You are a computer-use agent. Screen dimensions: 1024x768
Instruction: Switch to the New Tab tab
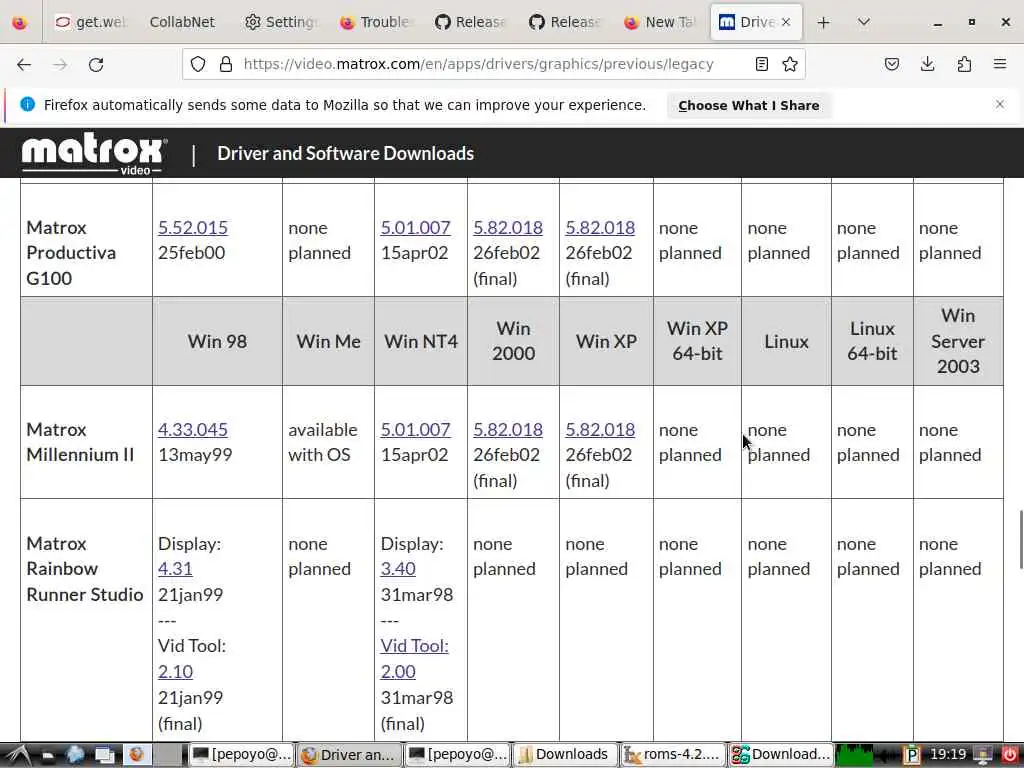[x=658, y=22]
